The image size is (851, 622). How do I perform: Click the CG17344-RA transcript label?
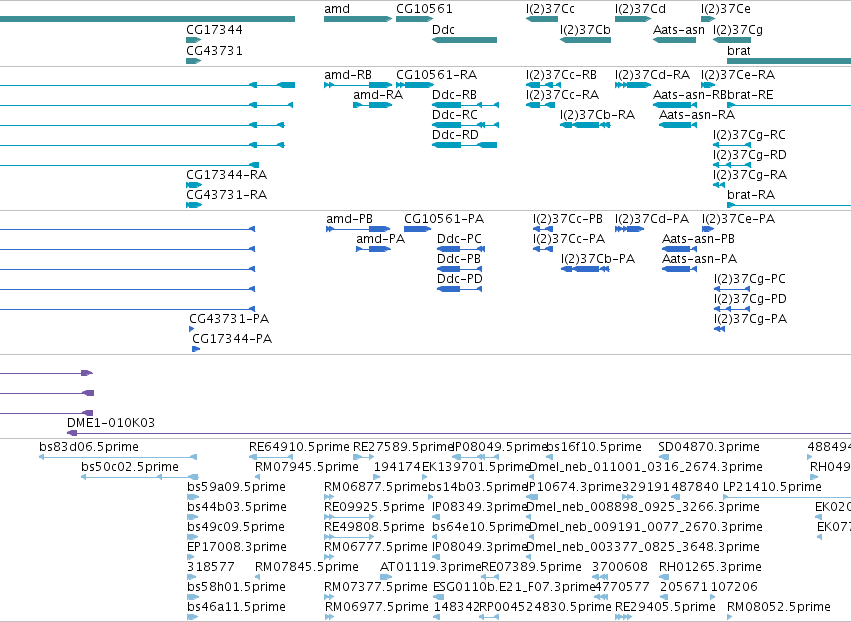226,174
